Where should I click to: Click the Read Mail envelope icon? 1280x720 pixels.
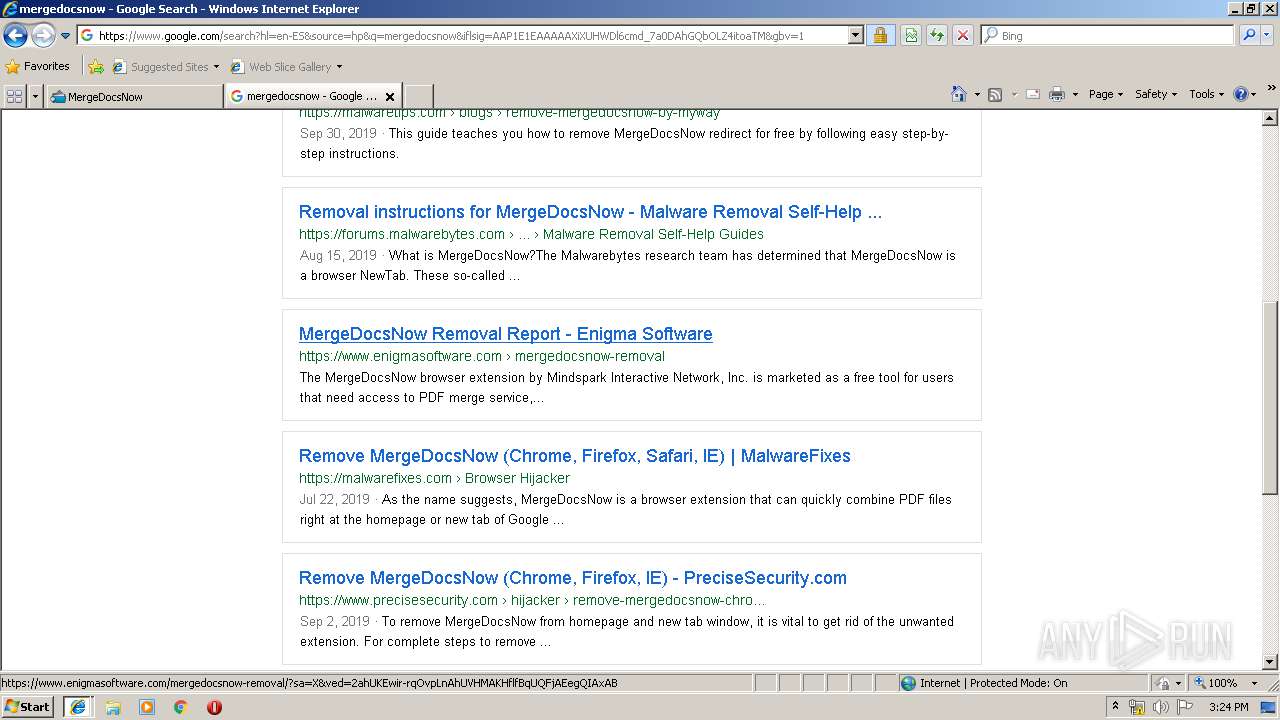point(1032,94)
